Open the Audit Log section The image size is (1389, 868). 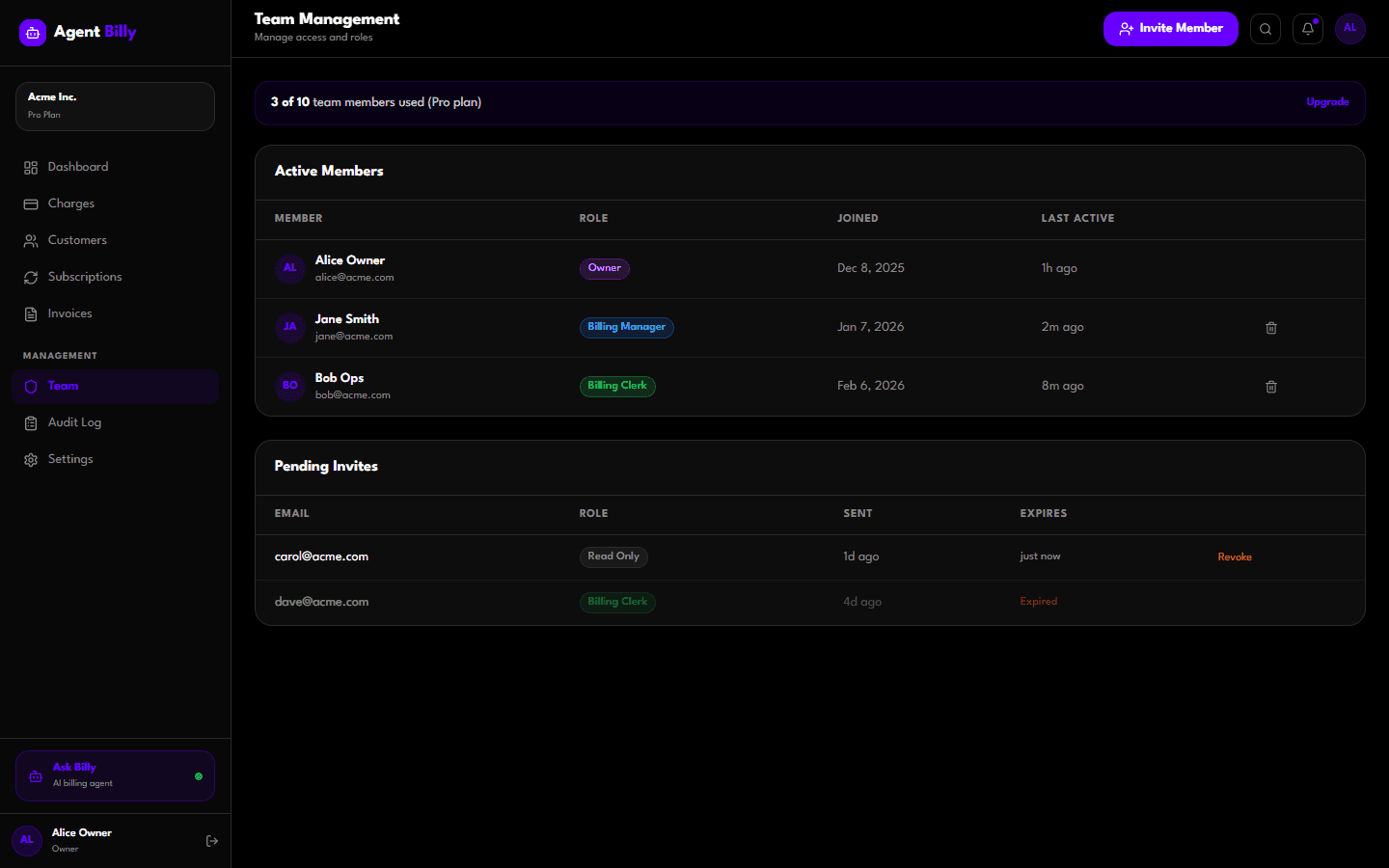coord(74,422)
